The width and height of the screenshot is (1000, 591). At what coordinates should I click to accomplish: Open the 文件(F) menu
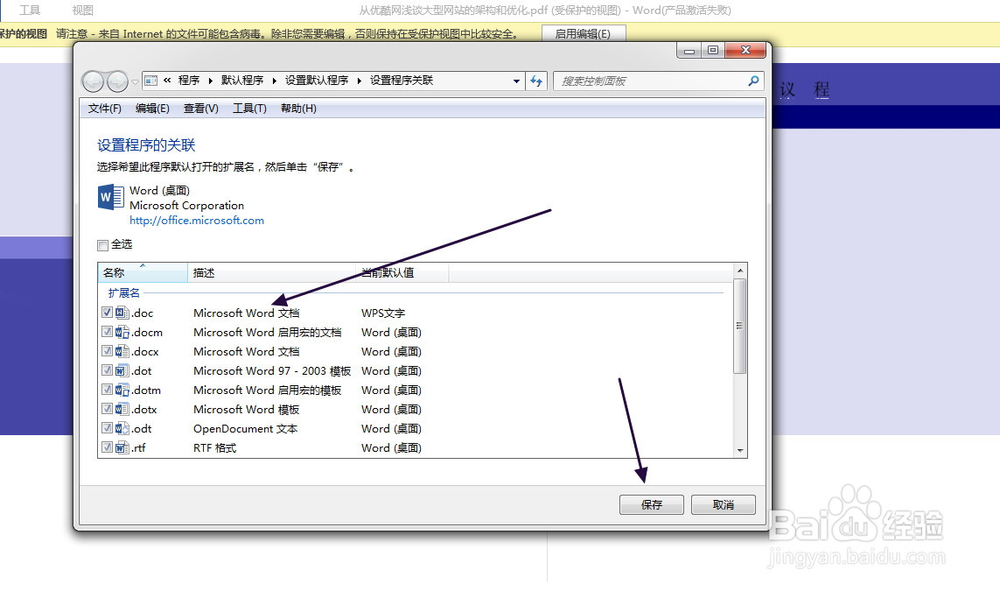(x=105, y=108)
